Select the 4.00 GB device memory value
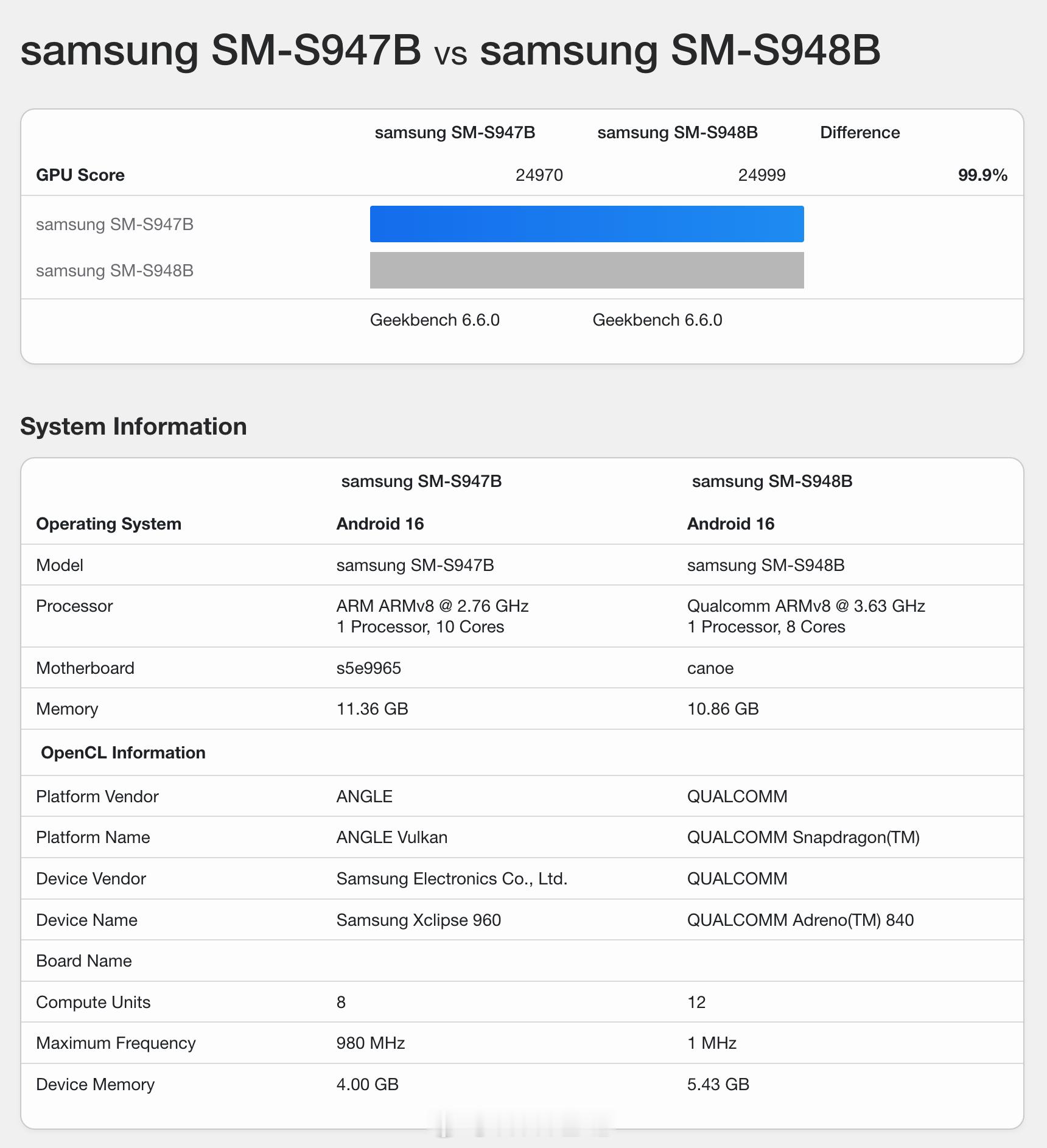1047x1148 pixels. coord(368,1085)
